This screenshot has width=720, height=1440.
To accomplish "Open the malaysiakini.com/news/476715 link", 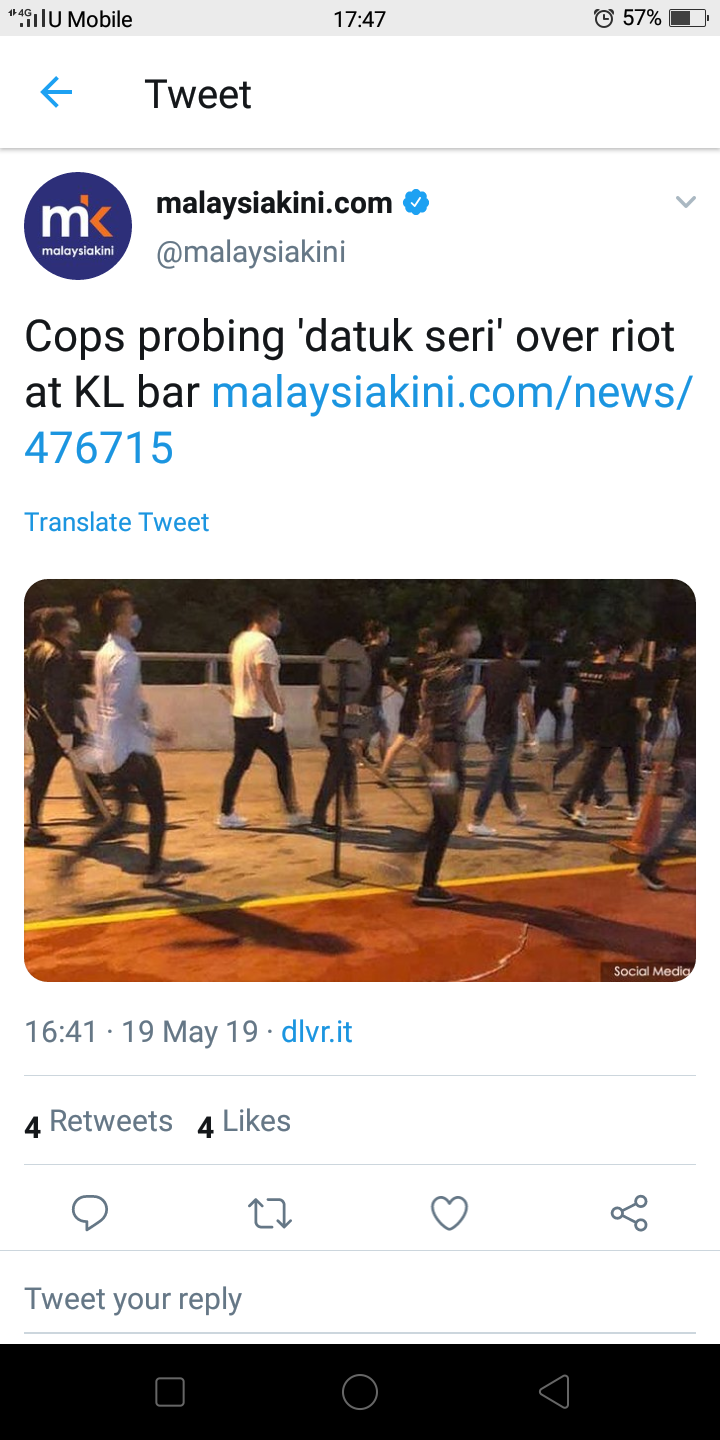I will [358, 420].
